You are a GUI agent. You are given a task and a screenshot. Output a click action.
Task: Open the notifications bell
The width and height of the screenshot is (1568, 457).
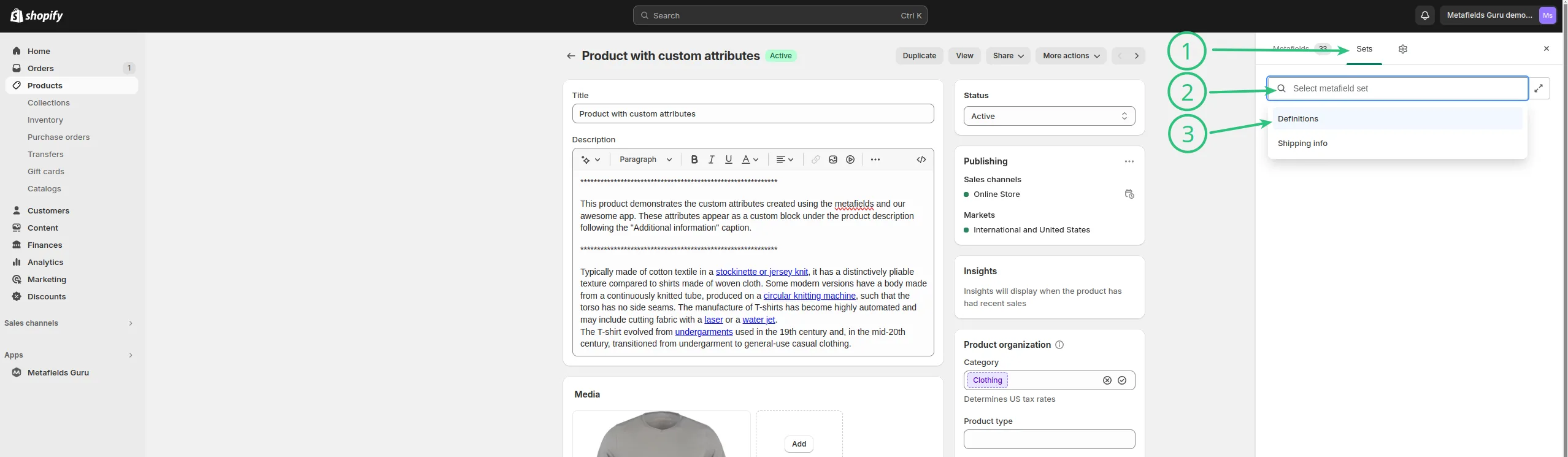coord(1424,15)
